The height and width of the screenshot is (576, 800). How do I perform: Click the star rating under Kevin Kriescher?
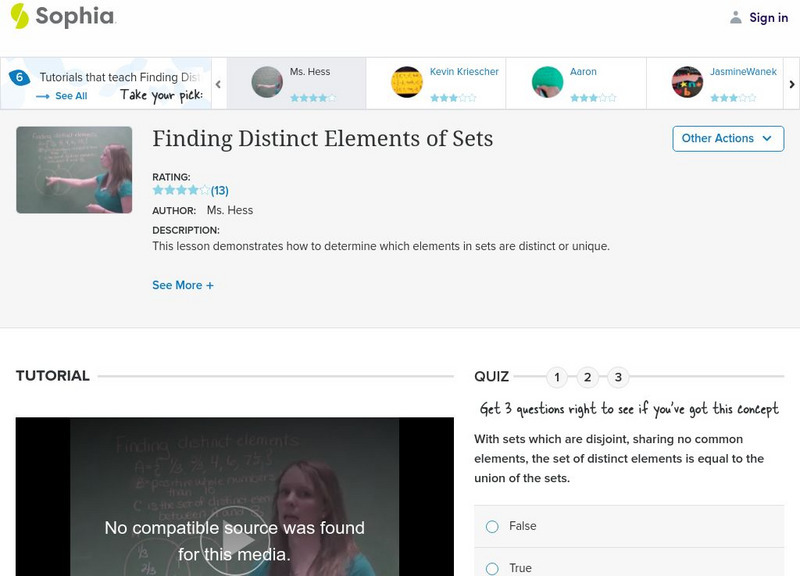tap(453, 98)
